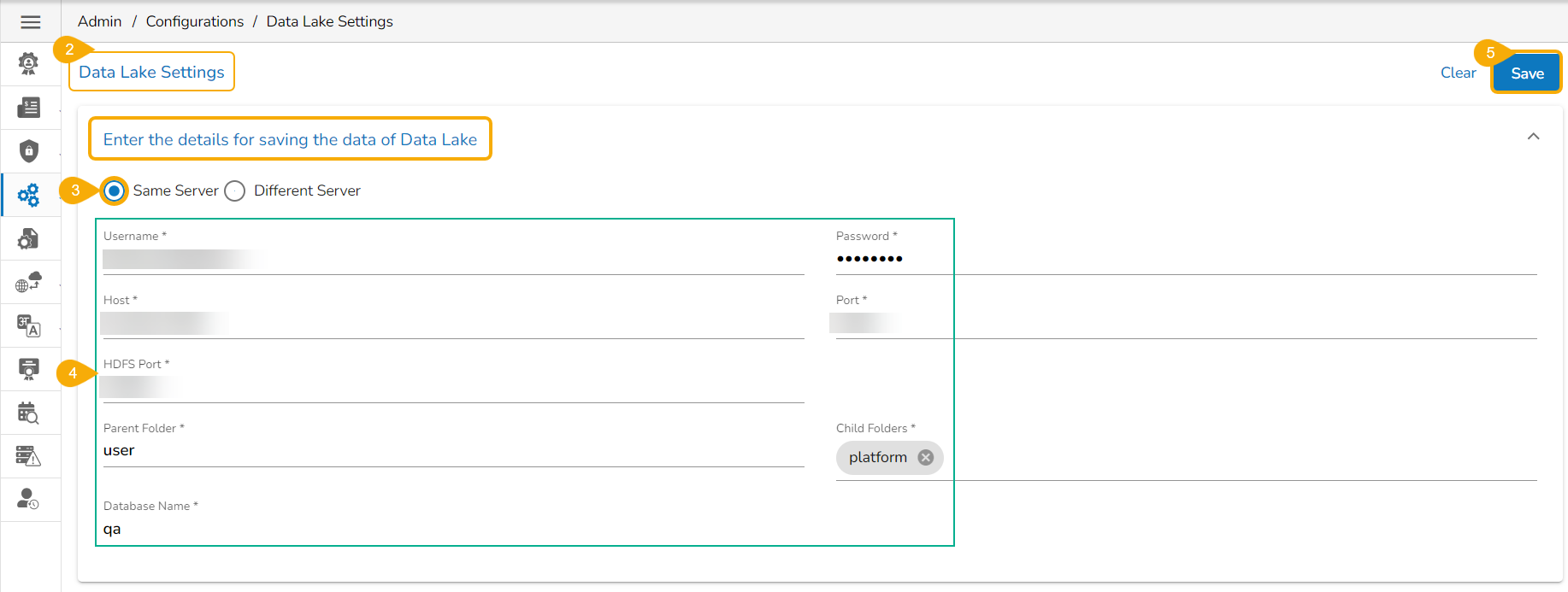The width and height of the screenshot is (1568, 592).
Task: Go to Configurations in the breadcrumb
Action: click(x=195, y=21)
